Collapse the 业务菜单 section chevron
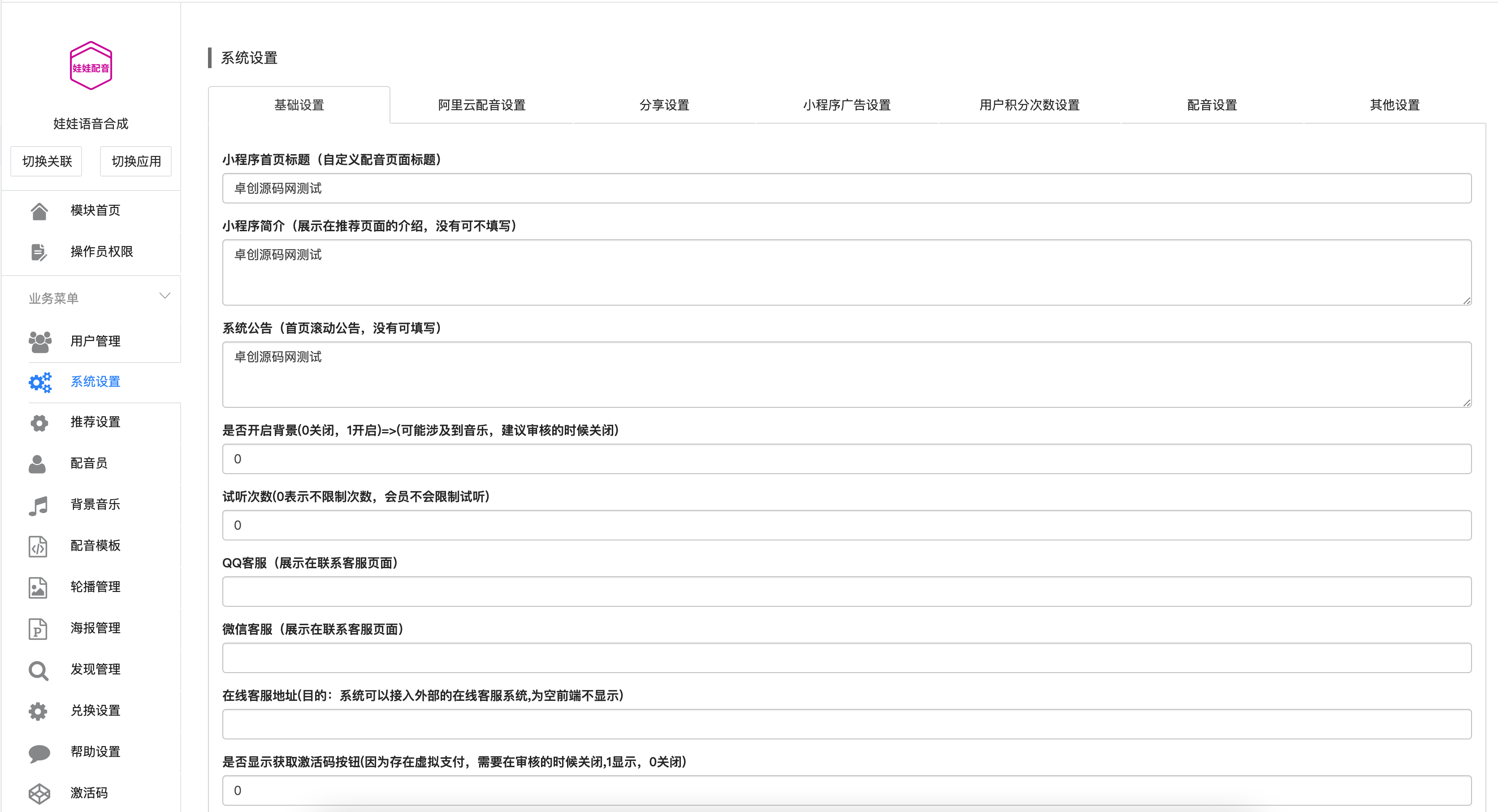1498x812 pixels. point(165,296)
